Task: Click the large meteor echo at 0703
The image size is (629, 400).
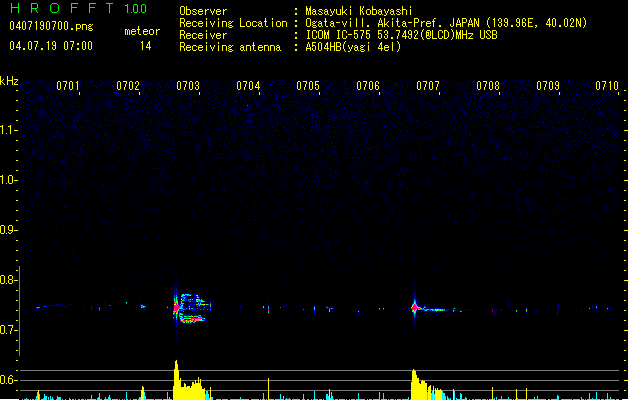Action: coord(192,308)
